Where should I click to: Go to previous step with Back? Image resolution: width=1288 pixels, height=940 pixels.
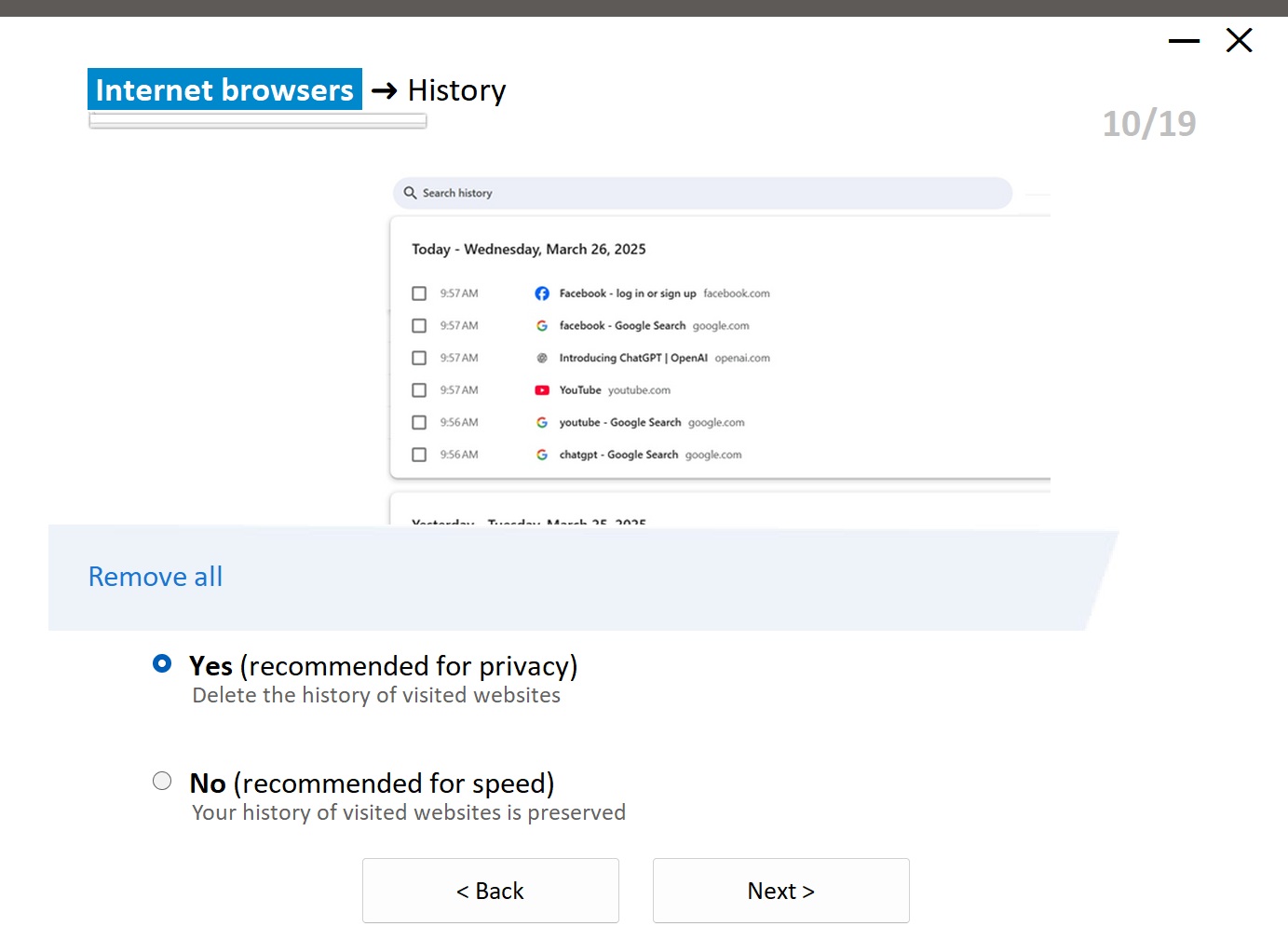tap(490, 891)
